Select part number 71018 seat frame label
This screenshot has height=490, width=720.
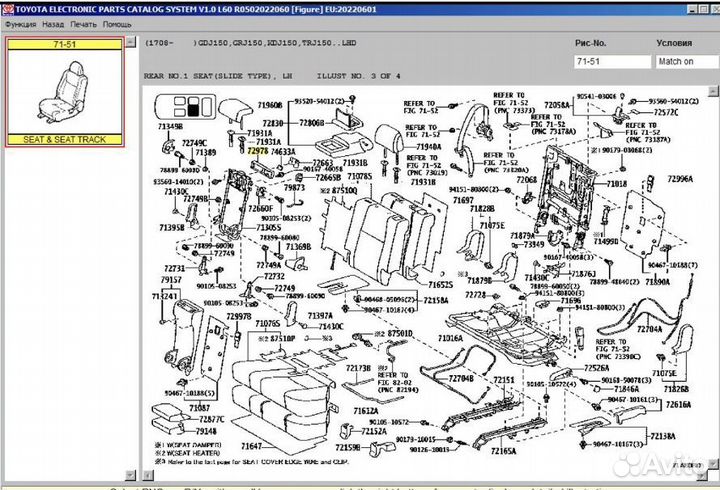[x=617, y=184]
